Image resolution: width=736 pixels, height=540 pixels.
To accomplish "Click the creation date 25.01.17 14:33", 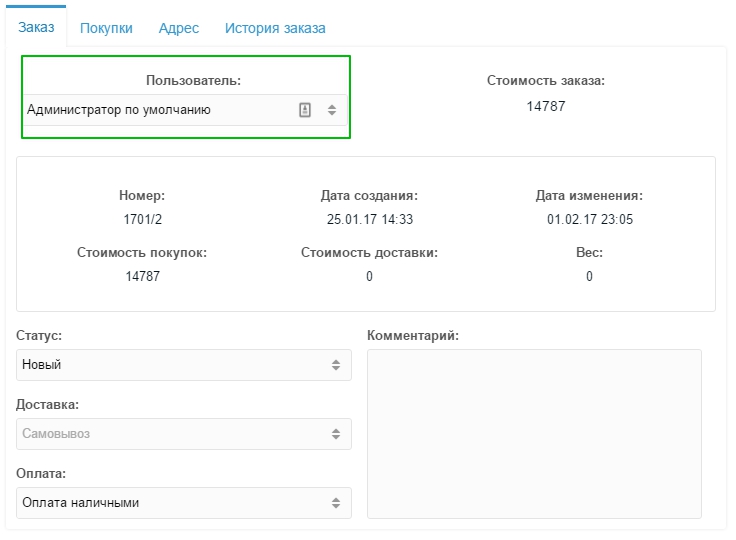I will pyautogui.click(x=369, y=219).
